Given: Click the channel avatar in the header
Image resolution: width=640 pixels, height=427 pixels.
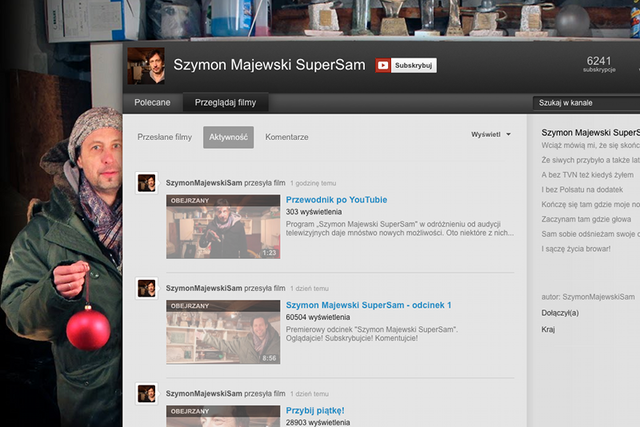Looking at the screenshot, I should click(146, 66).
